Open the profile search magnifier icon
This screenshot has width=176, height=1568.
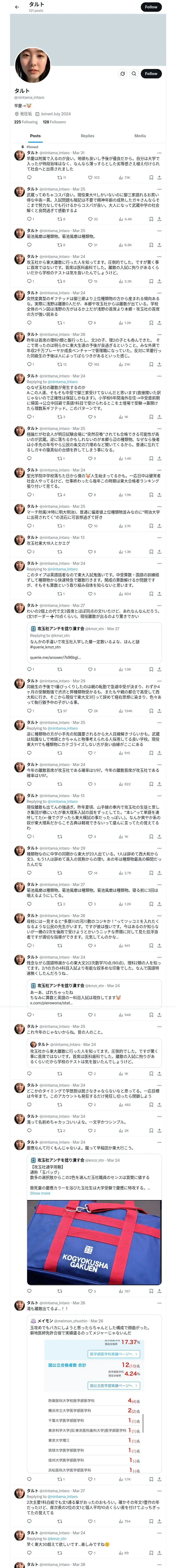(x=133, y=74)
